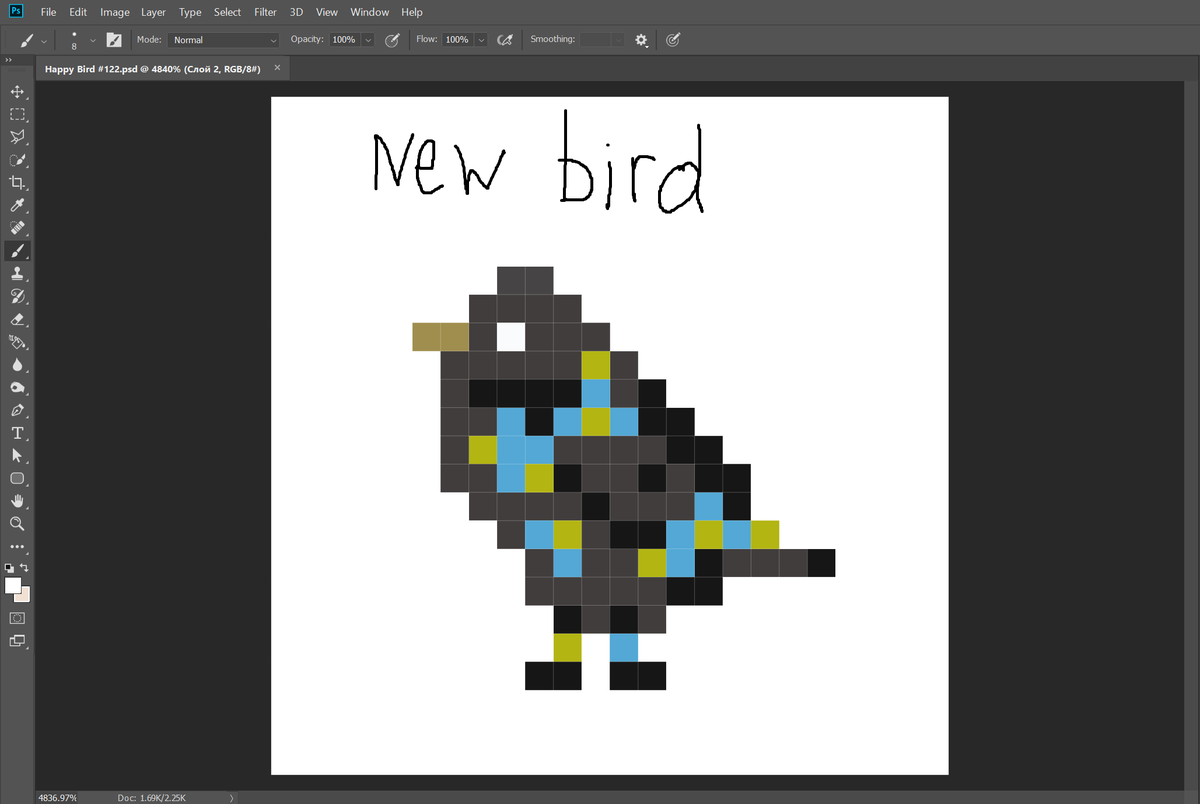Open the Flow slider dropdown arrow

click(x=481, y=40)
